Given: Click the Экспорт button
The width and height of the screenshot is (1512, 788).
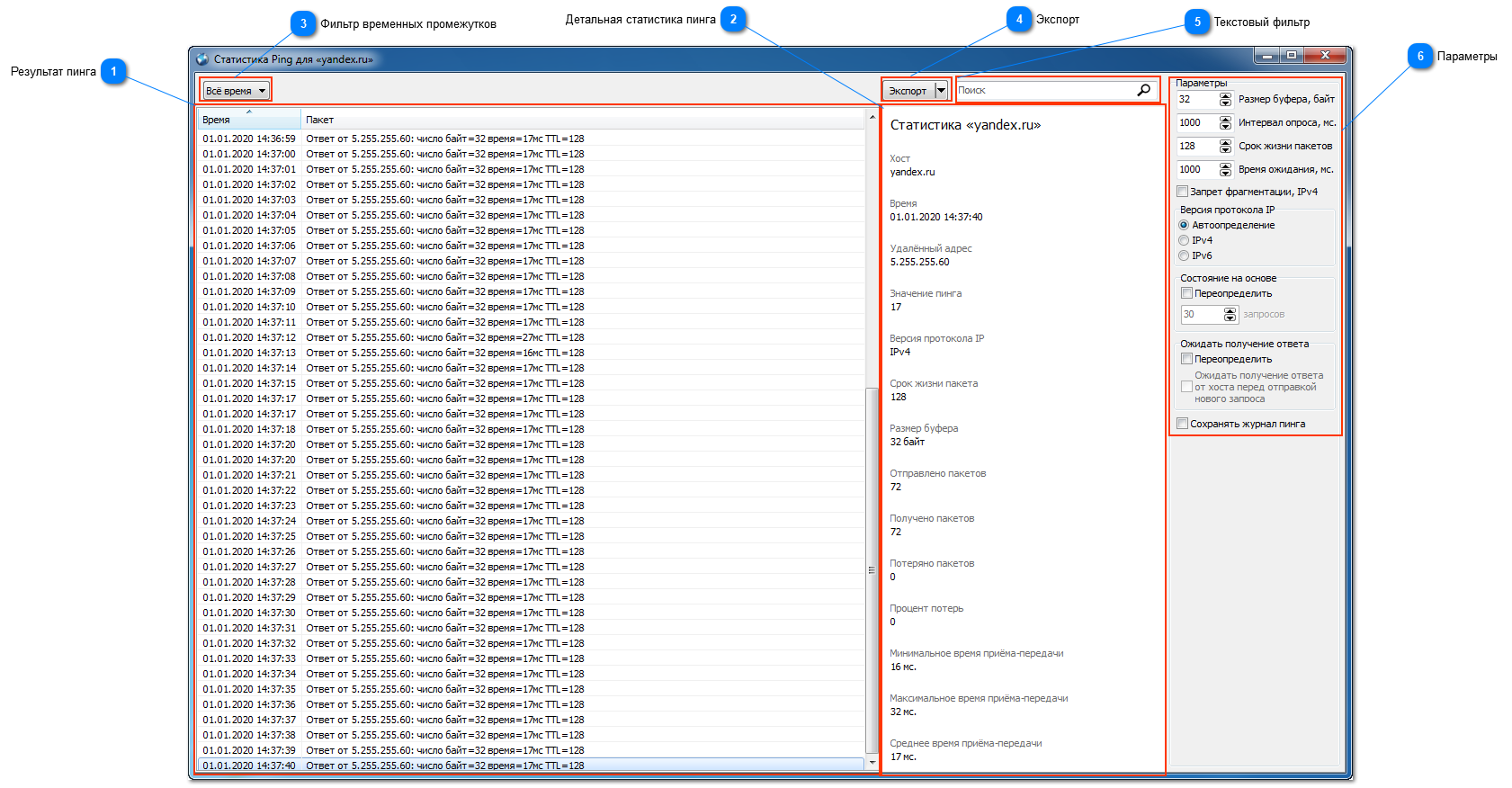Looking at the screenshot, I should coord(908,91).
